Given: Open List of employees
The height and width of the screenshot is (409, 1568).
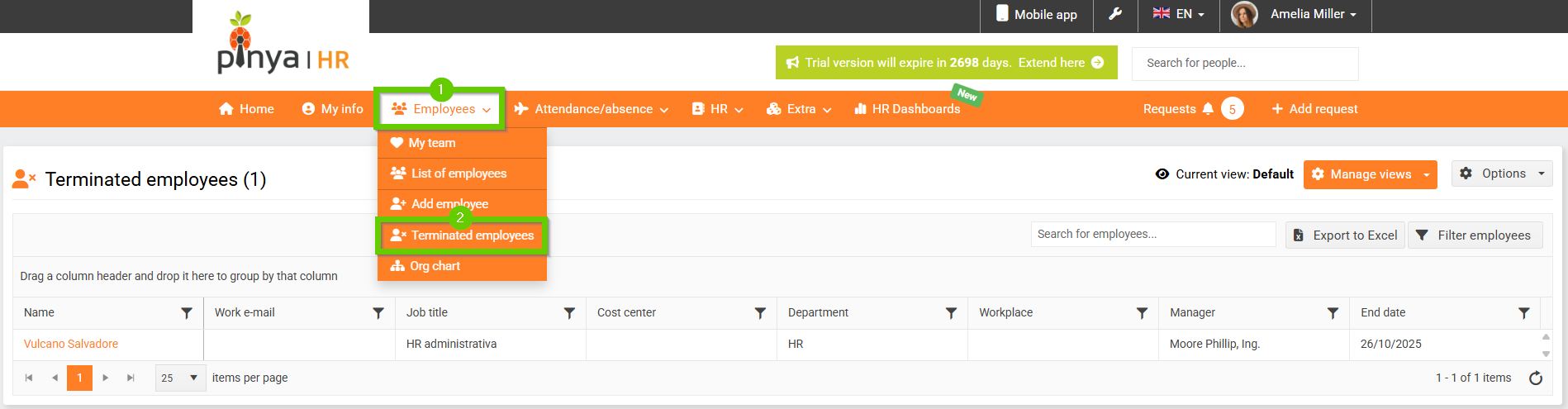Looking at the screenshot, I should pos(462,174).
